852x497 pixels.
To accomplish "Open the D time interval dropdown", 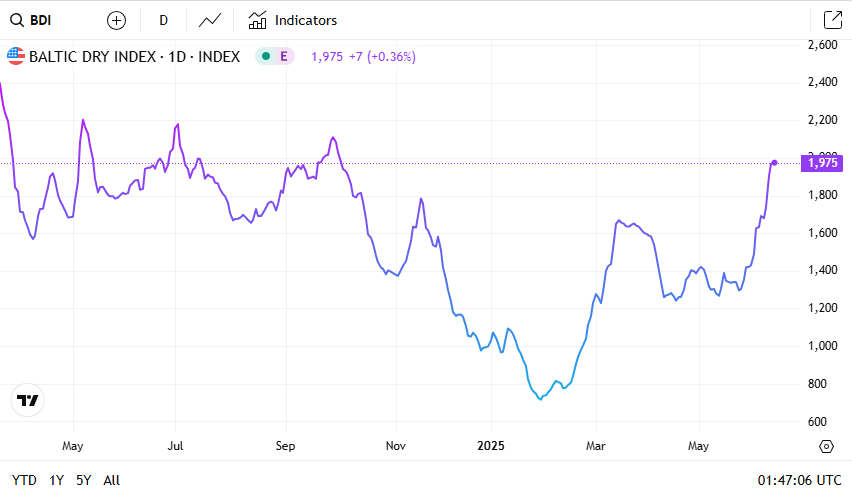I will [x=163, y=20].
